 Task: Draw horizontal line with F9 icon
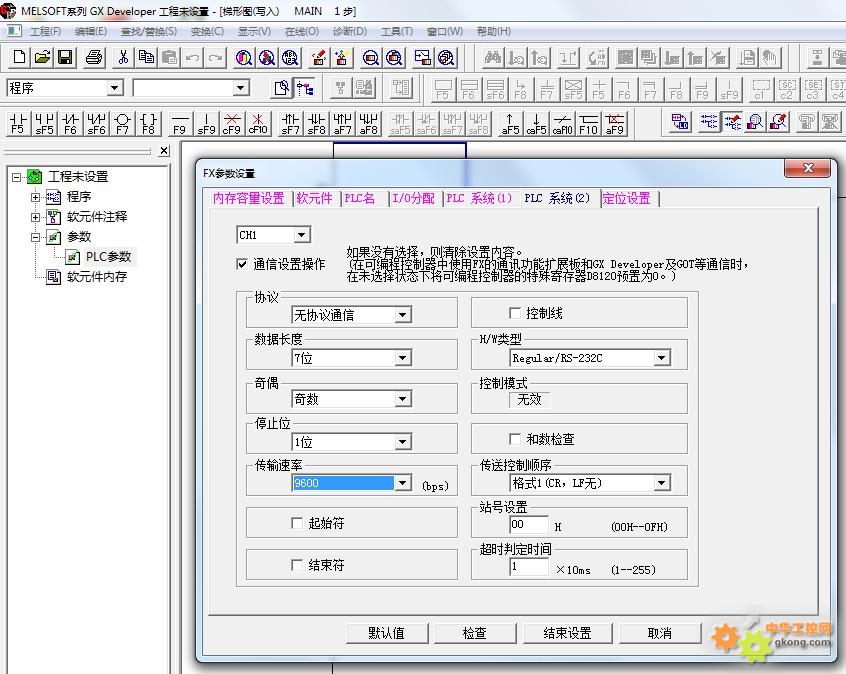point(180,124)
